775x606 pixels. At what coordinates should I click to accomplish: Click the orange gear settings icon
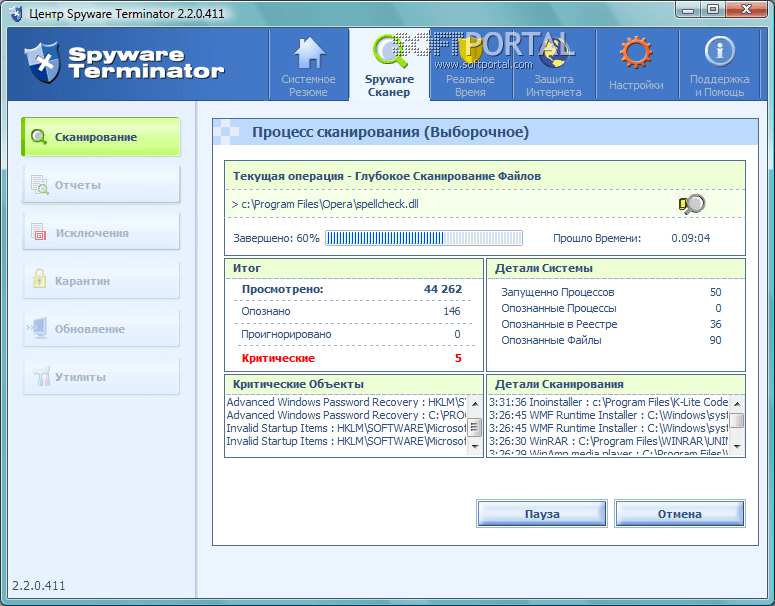pos(636,52)
